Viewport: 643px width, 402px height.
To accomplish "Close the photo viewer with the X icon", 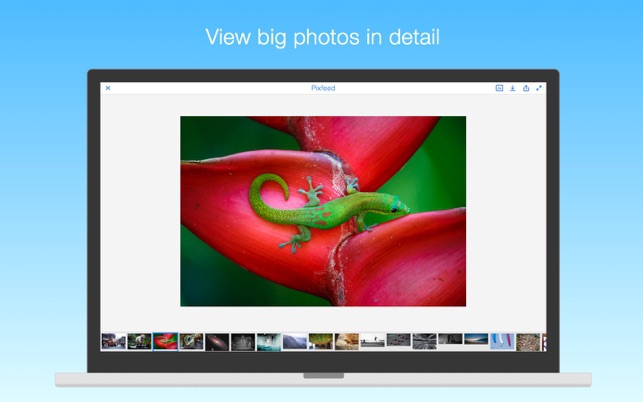I will tap(108, 88).
